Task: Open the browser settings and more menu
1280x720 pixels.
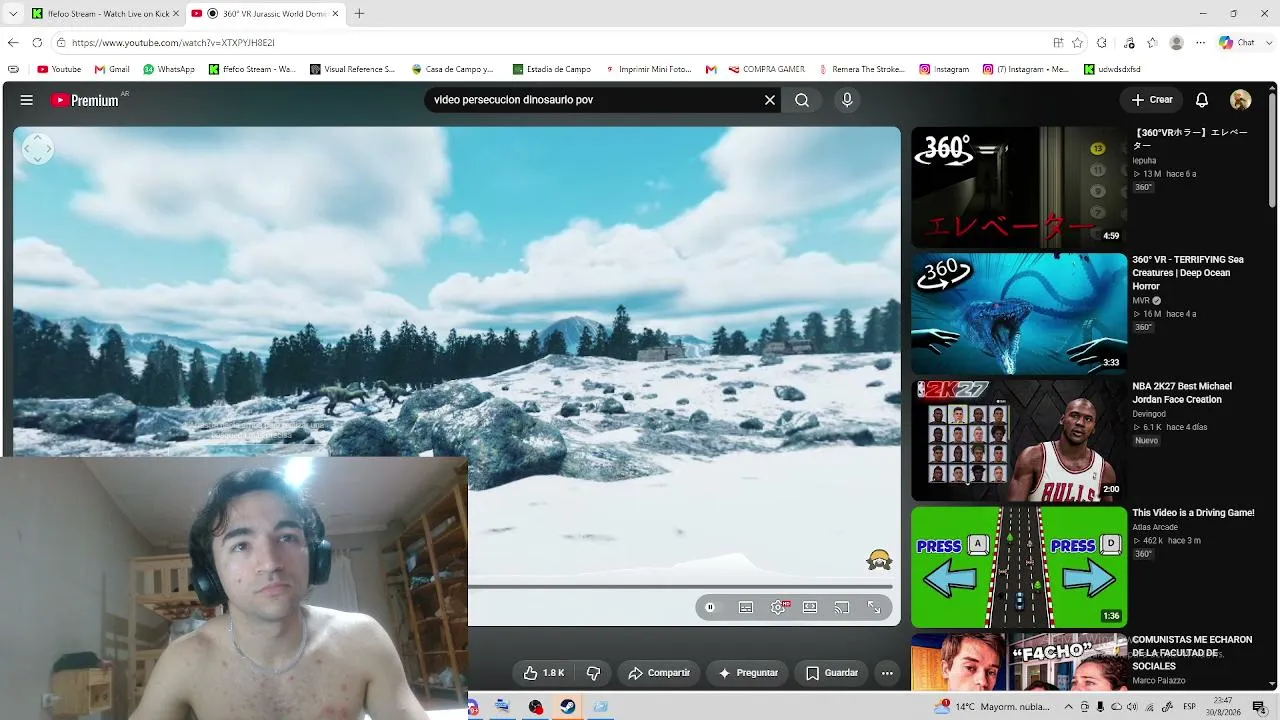Action: [x=1201, y=43]
